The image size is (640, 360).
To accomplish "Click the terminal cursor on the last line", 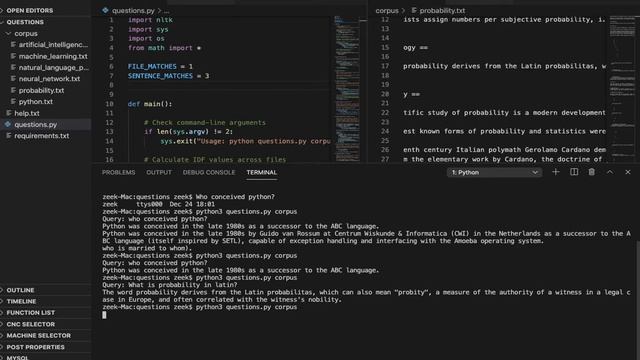I will [104, 315].
